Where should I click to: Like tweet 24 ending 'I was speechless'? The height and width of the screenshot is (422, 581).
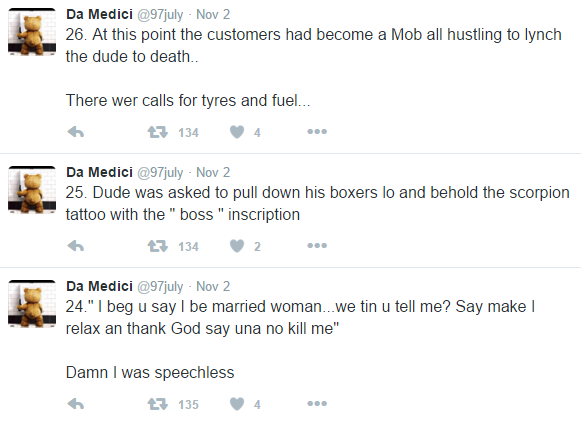pos(237,404)
